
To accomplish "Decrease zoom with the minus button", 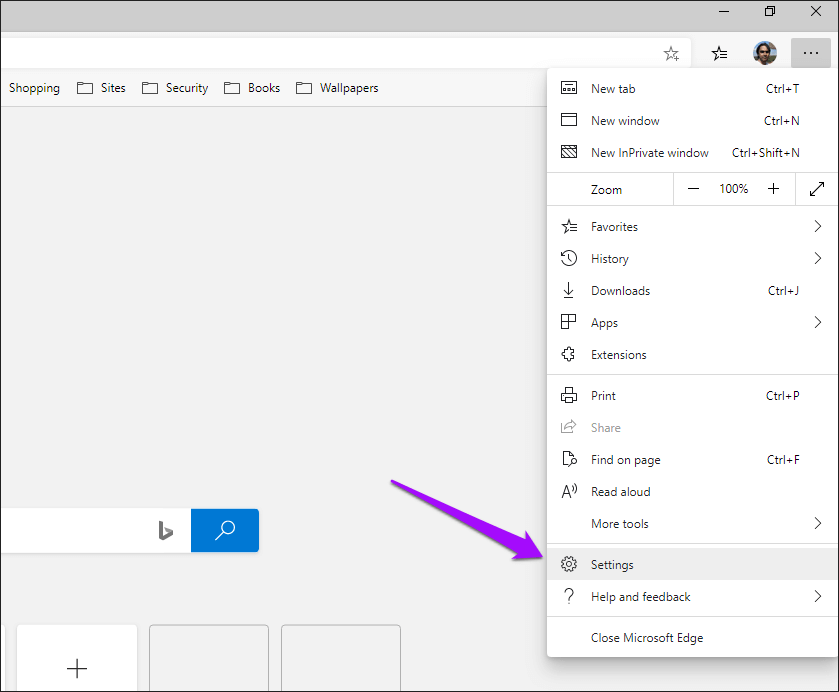I will [x=693, y=189].
